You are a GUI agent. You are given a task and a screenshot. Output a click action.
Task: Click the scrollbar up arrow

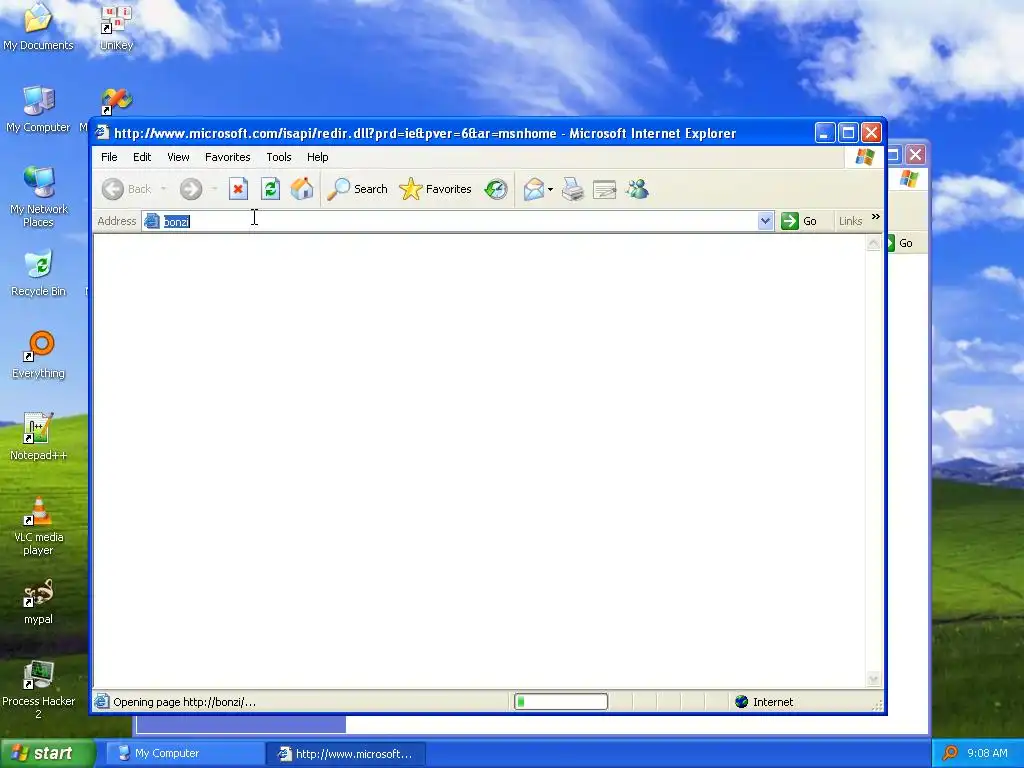[x=873, y=244]
